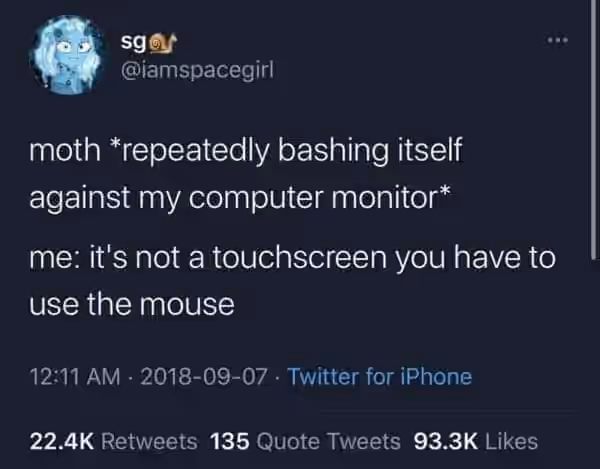Click the text "use the mouse"
This screenshot has width=600, height=469.
pyautogui.click(x=132, y=305)
